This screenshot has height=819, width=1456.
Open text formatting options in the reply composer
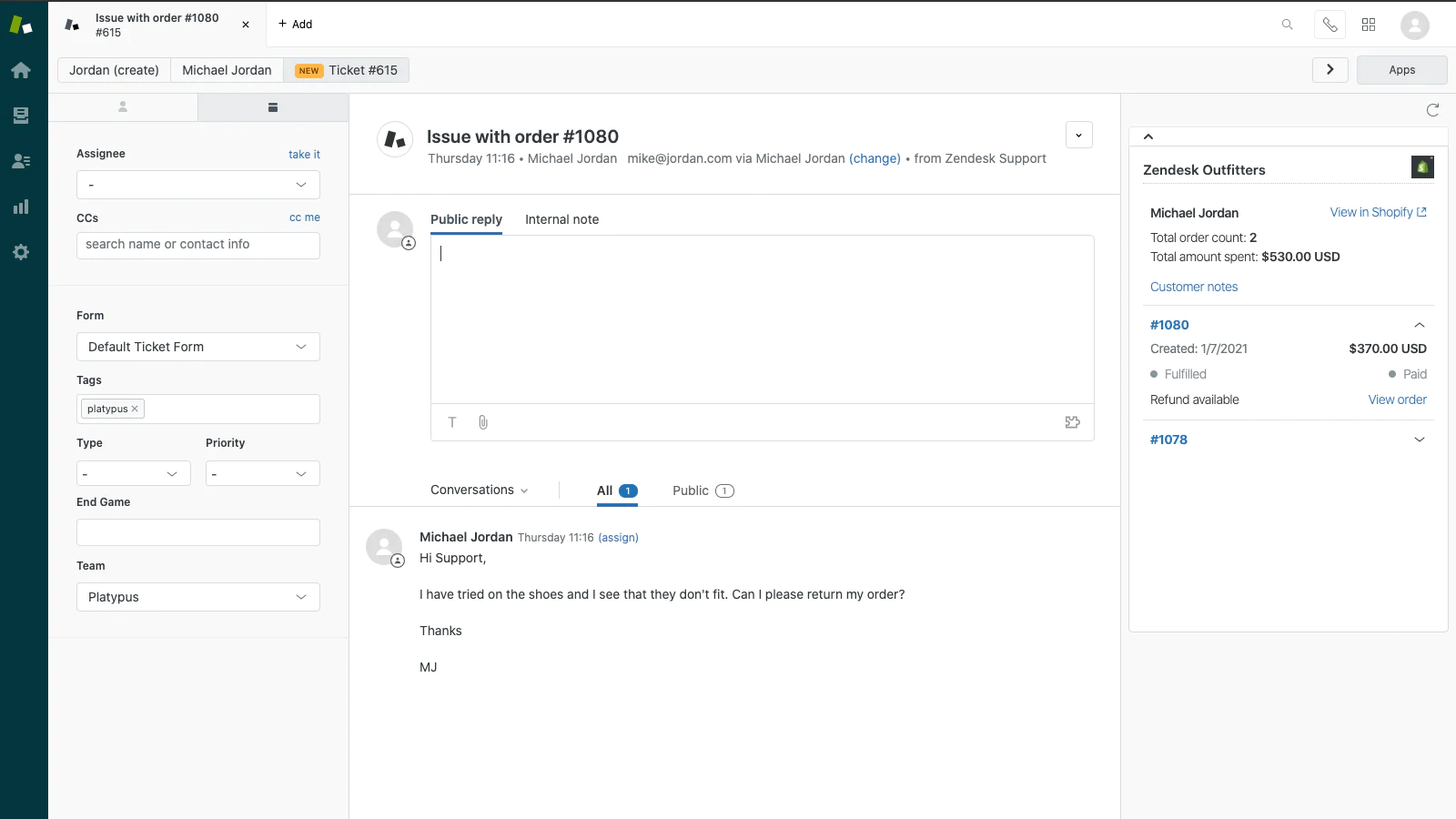click(x=452, y=421)
